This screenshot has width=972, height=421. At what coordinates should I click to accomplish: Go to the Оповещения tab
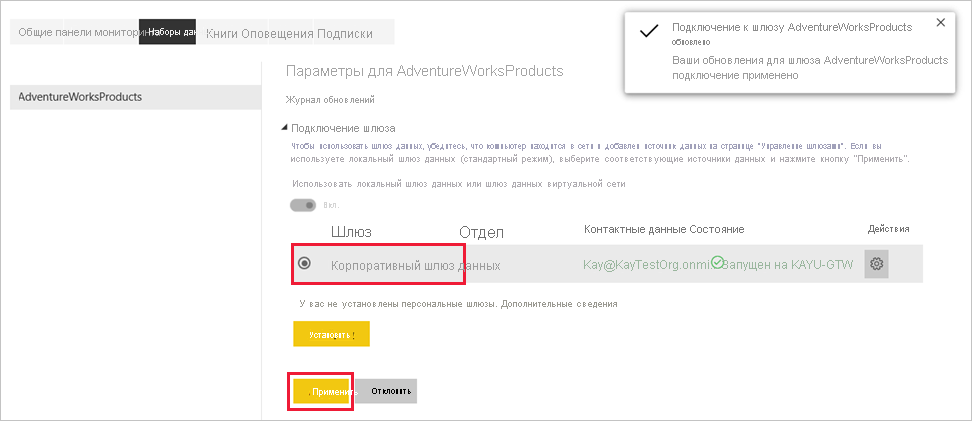(x=277, y=33)
